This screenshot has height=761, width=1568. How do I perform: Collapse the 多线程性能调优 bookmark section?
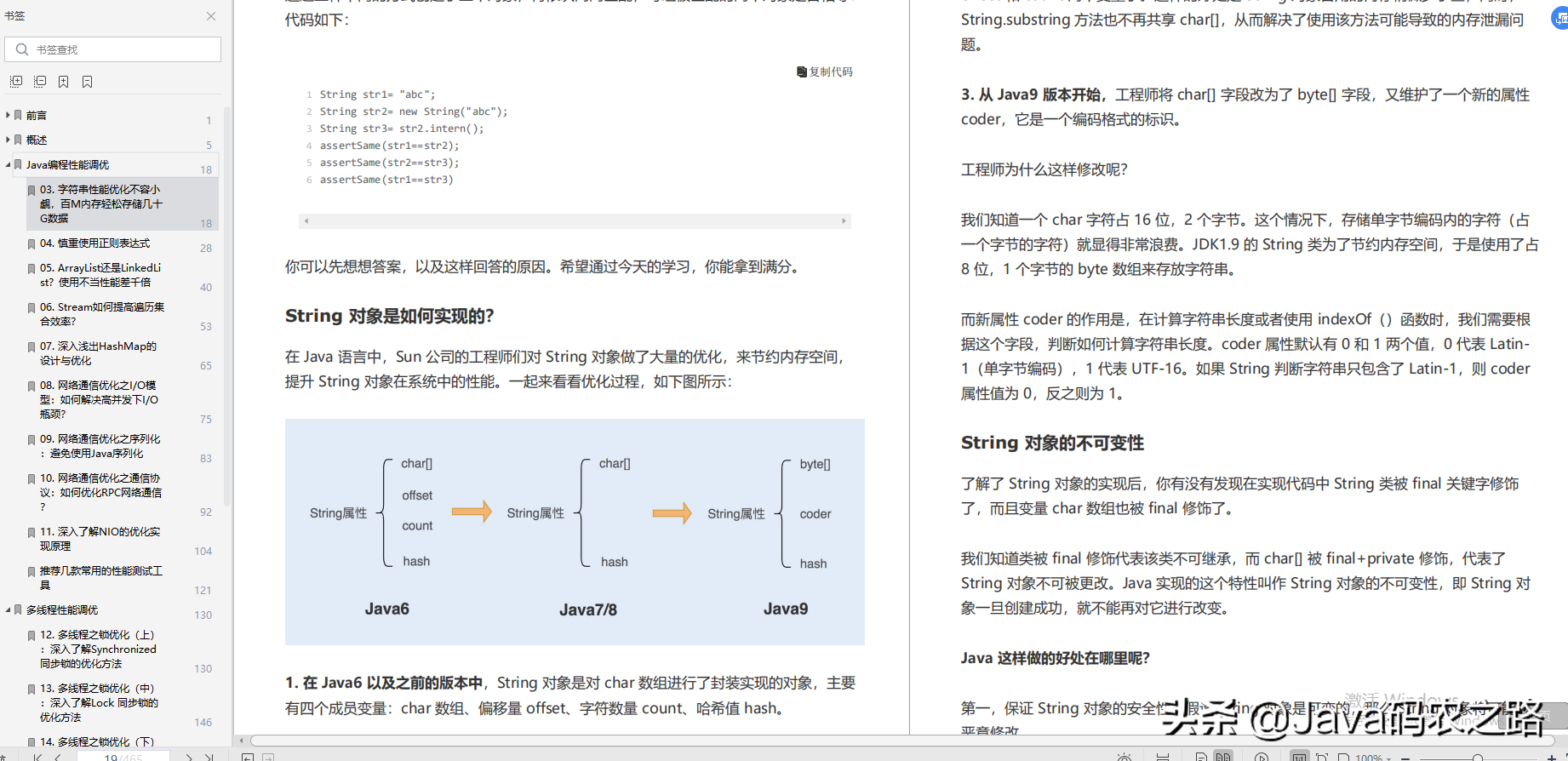pos(8,609)
